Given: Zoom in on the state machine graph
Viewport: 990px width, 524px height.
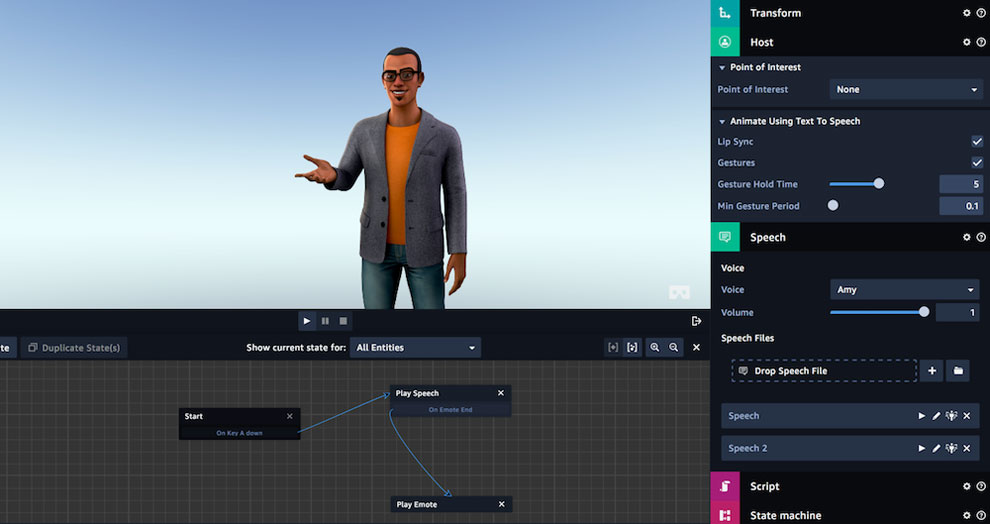Looking at the screenshot, I should (655, 348).
